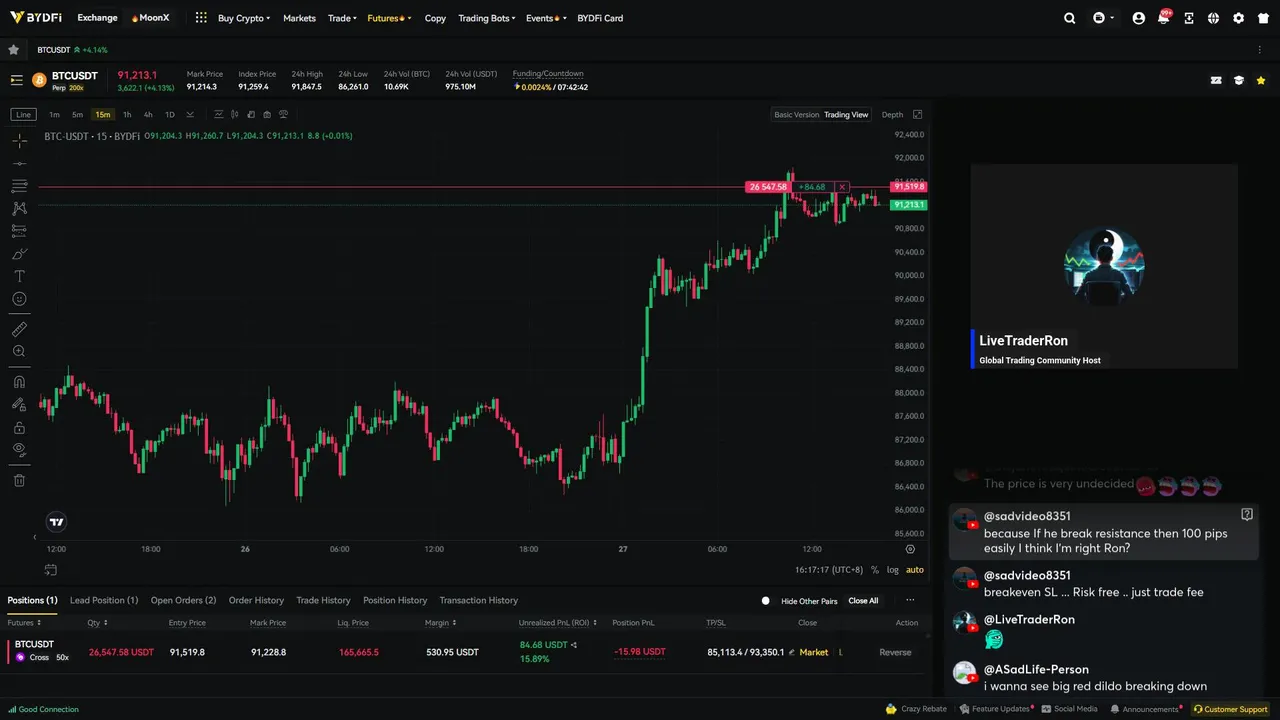This screenshot has width=1280, height=720.
Task: Select the brush drawing tool
Action: point(19,254)
